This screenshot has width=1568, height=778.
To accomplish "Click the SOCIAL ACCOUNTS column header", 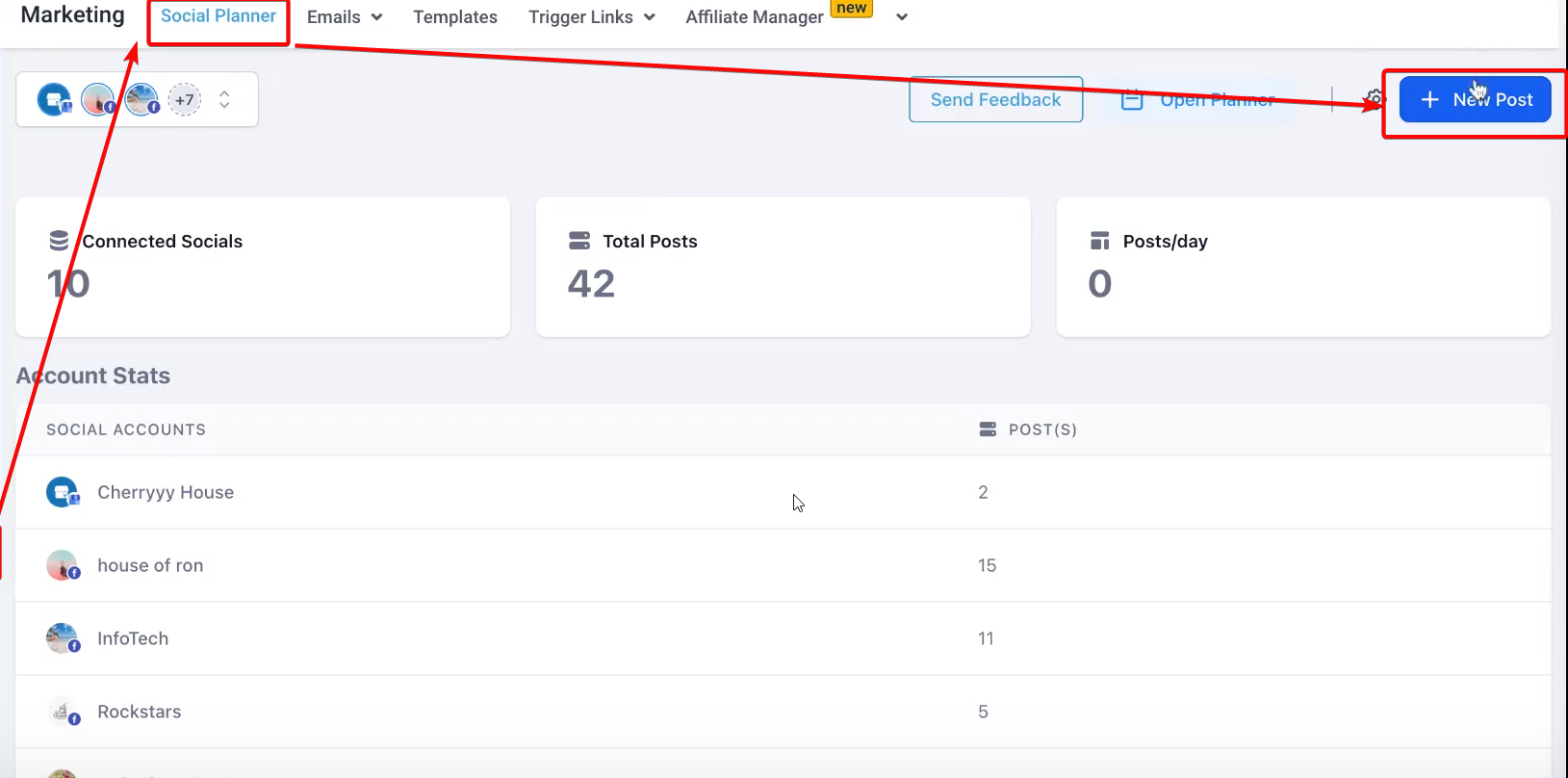I will [x=126, y=429].
